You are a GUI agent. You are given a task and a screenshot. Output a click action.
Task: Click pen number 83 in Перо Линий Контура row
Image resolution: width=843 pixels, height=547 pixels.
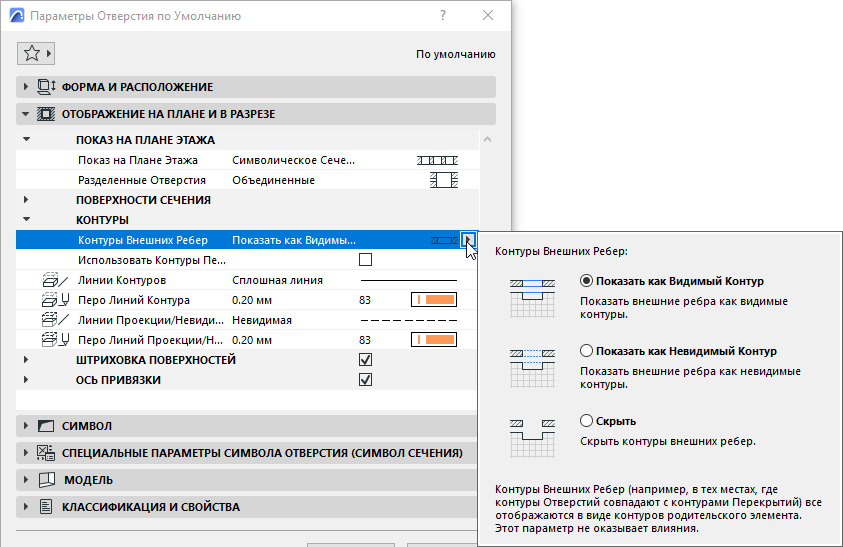tap(365, 300)
